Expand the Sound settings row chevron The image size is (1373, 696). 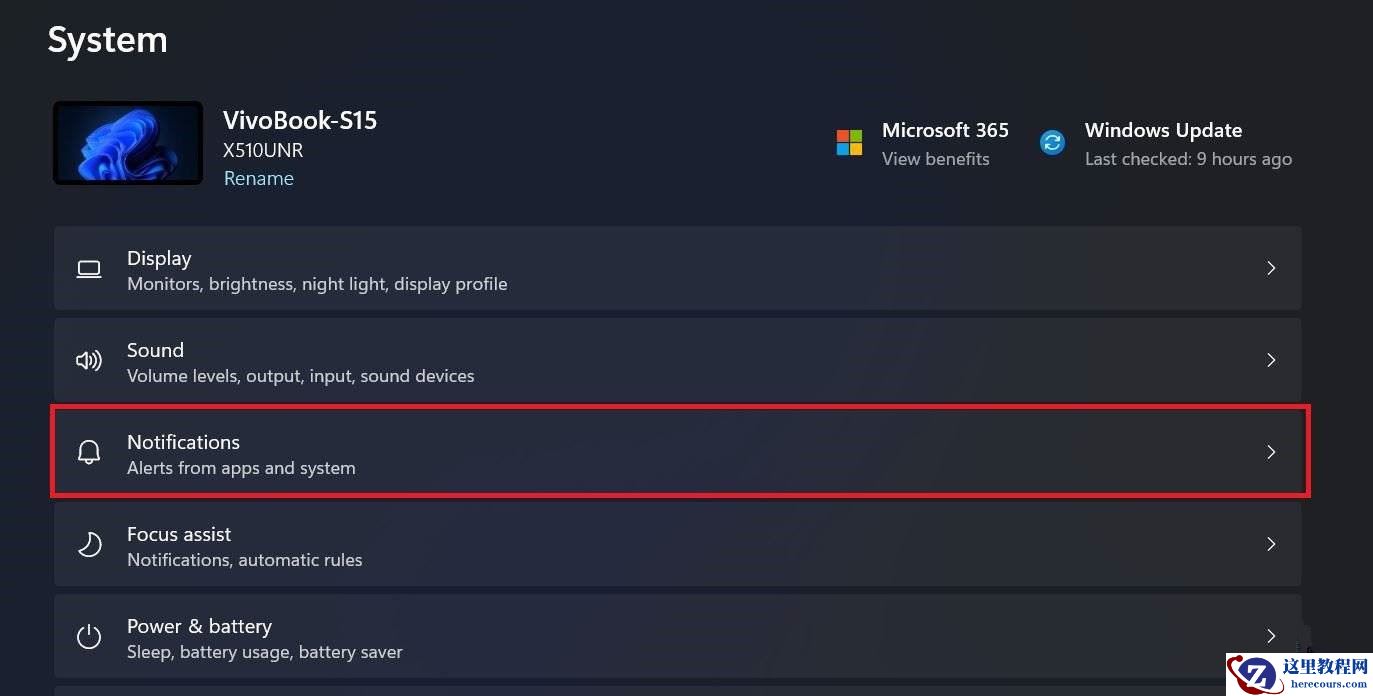[1271, 360]
